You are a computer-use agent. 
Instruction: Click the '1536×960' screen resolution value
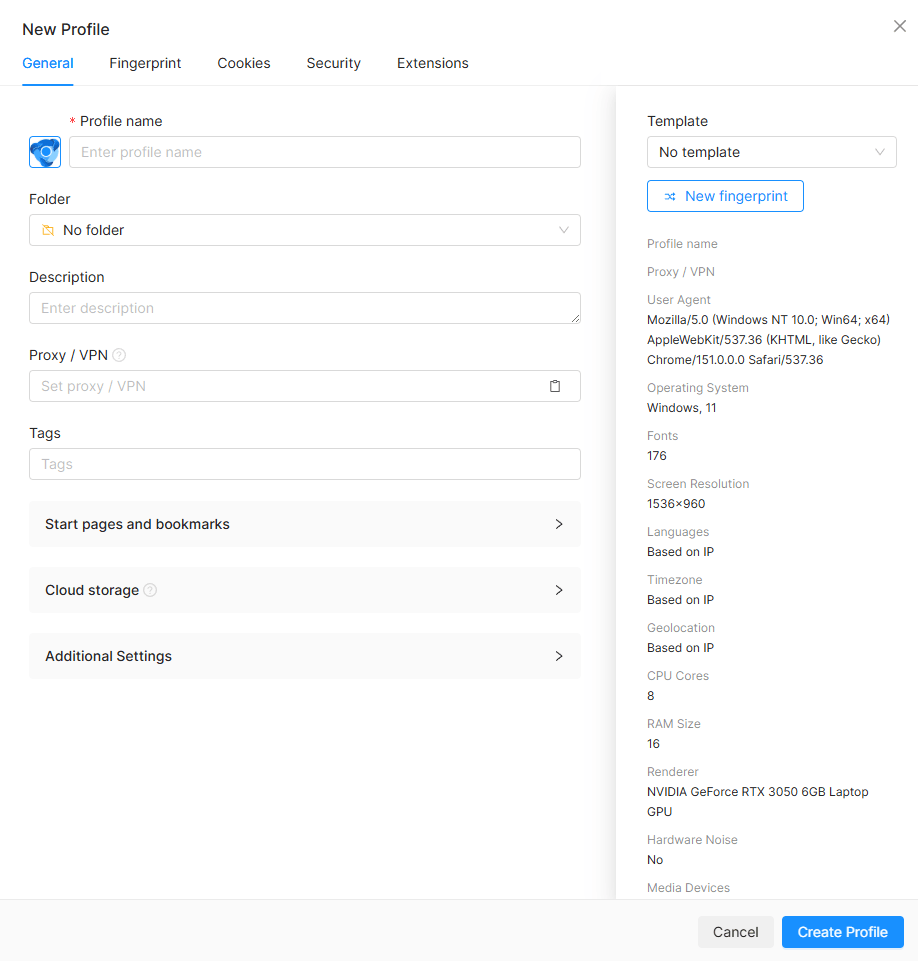pyautogui.click(x=676, y=504)
